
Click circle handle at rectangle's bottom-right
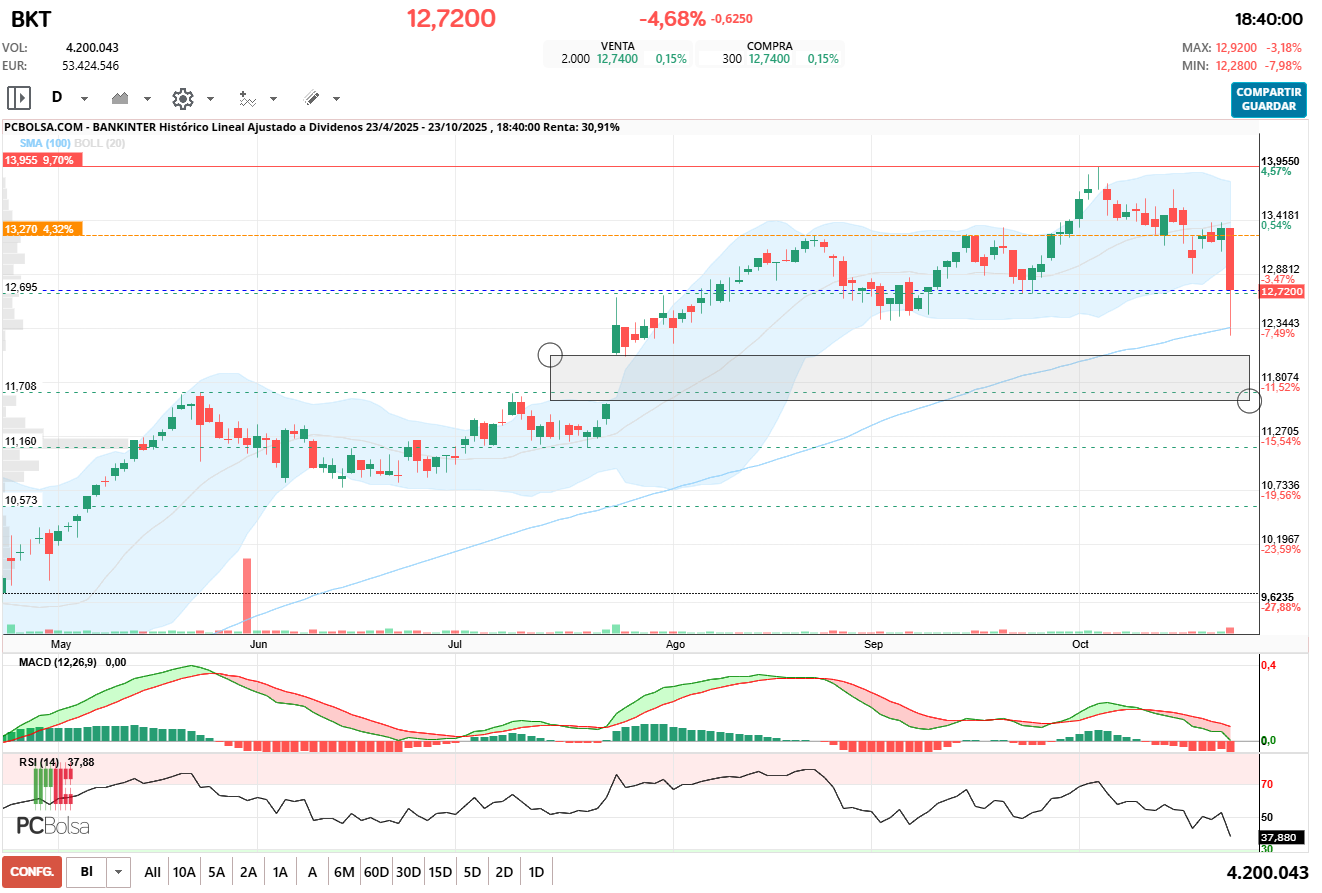(1249, 400)
